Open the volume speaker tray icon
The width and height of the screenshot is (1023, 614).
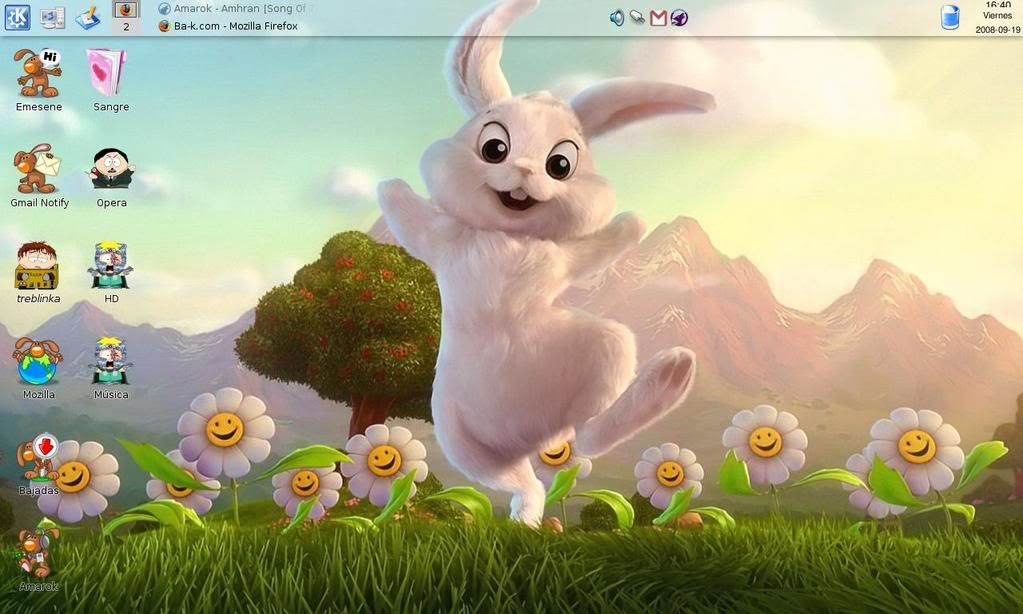[617, 18]
